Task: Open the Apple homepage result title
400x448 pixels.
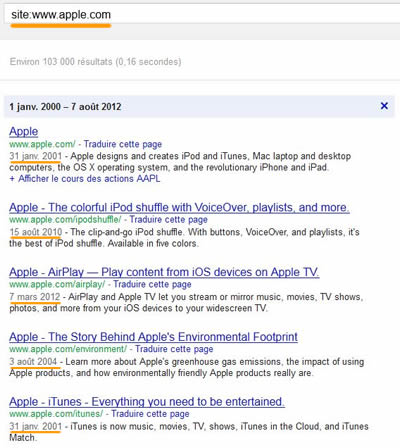Action: tap(24, 131)
